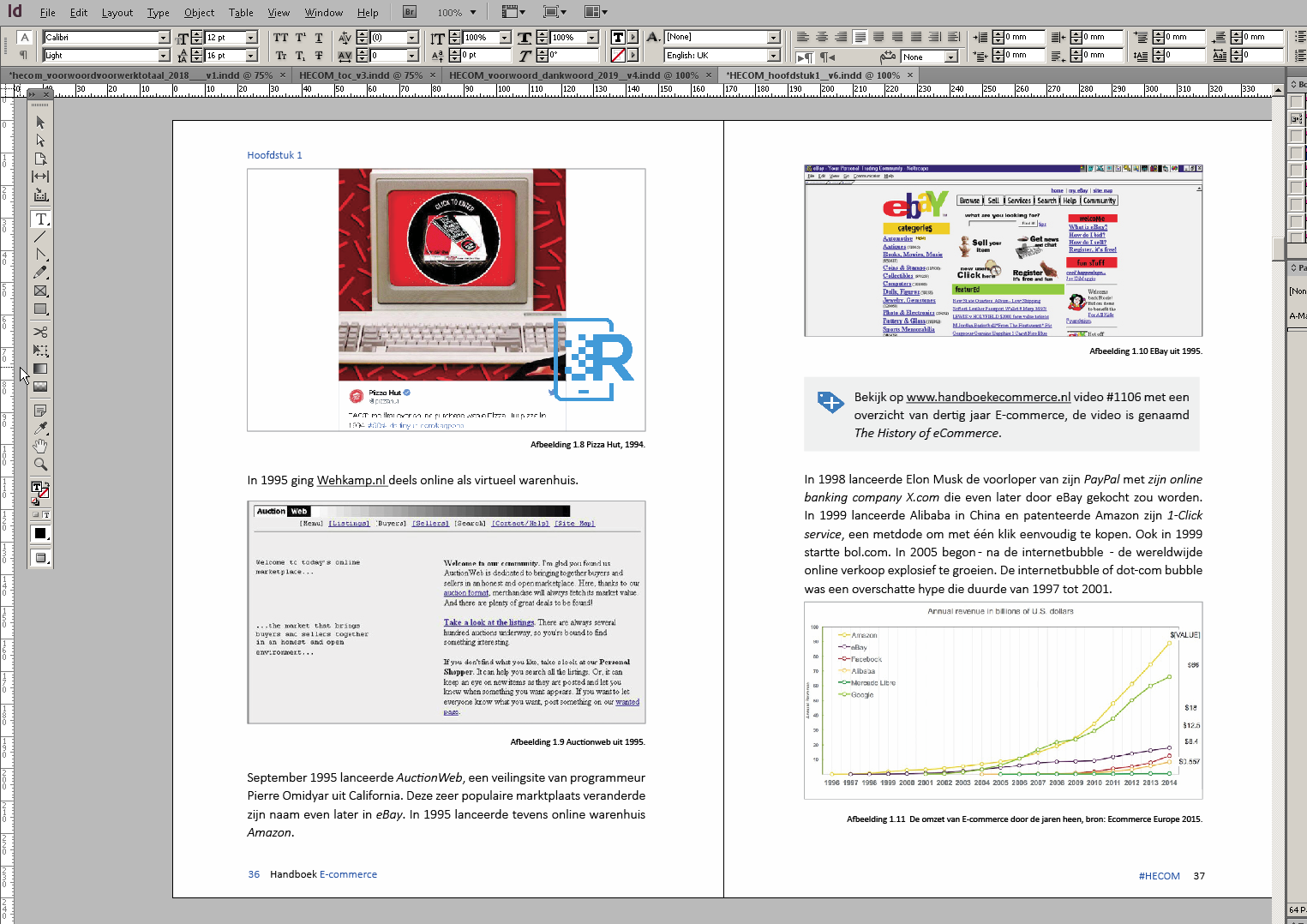Click the Wehkamp.nl link in the text

[351, 480]
